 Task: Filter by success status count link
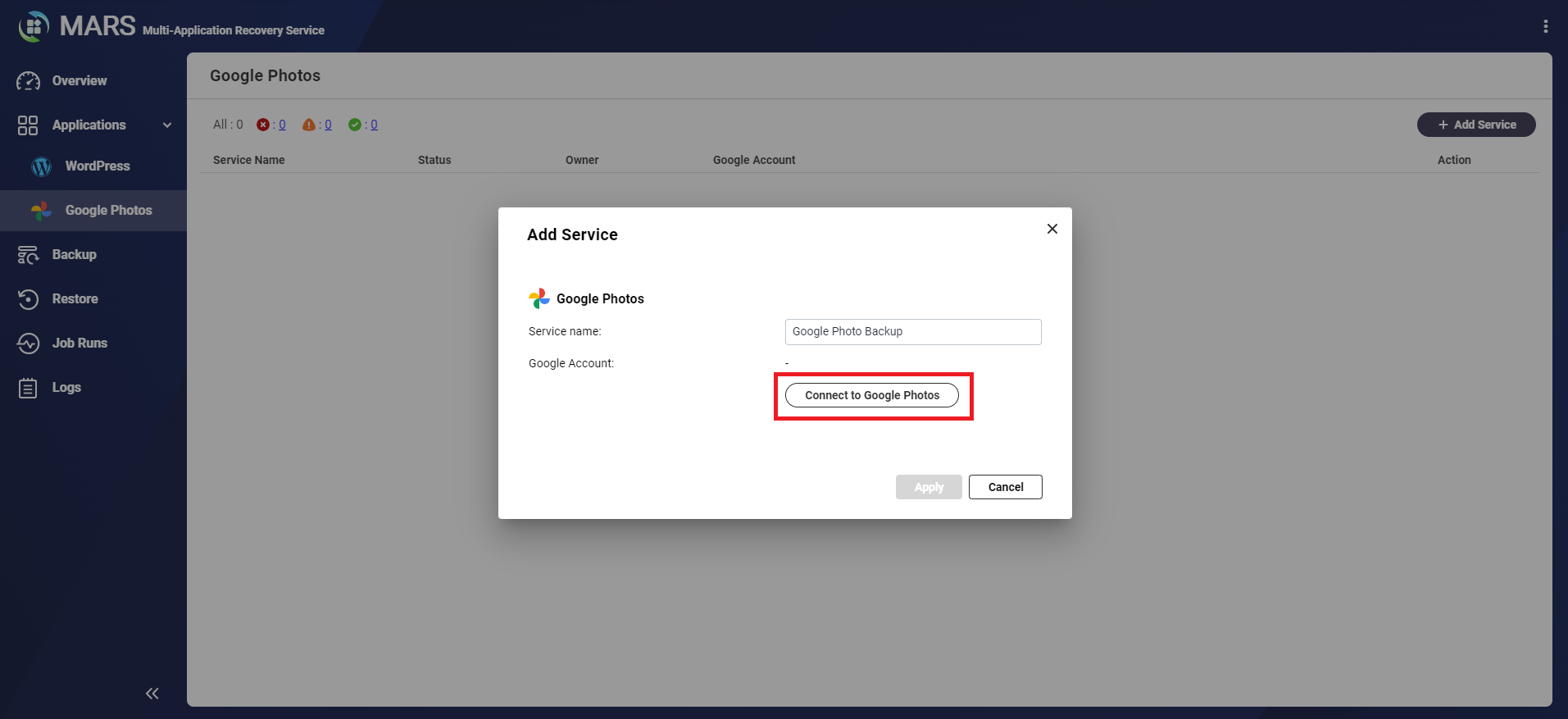click(x=374, y=125)
